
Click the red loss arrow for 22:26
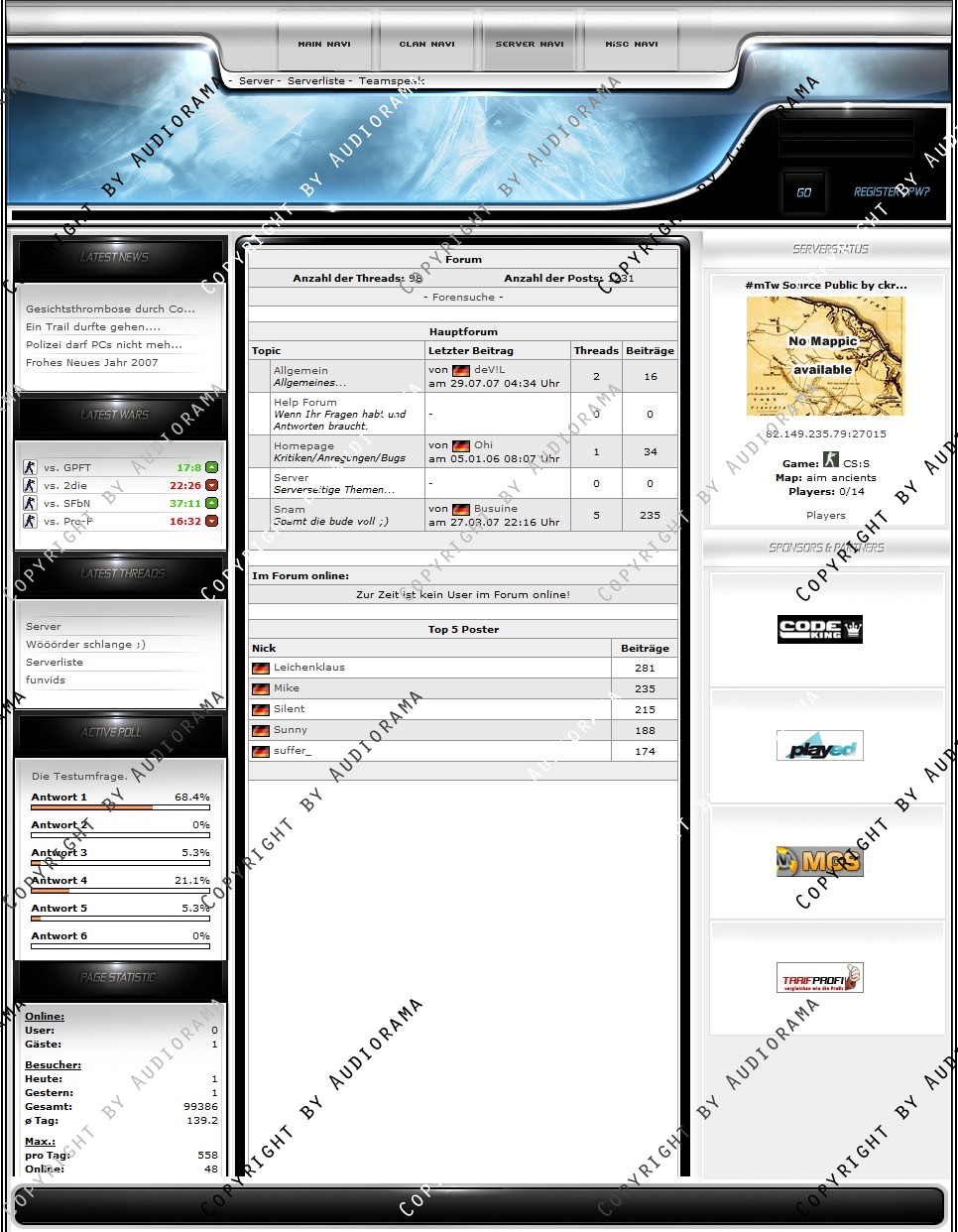coord(211,485)
